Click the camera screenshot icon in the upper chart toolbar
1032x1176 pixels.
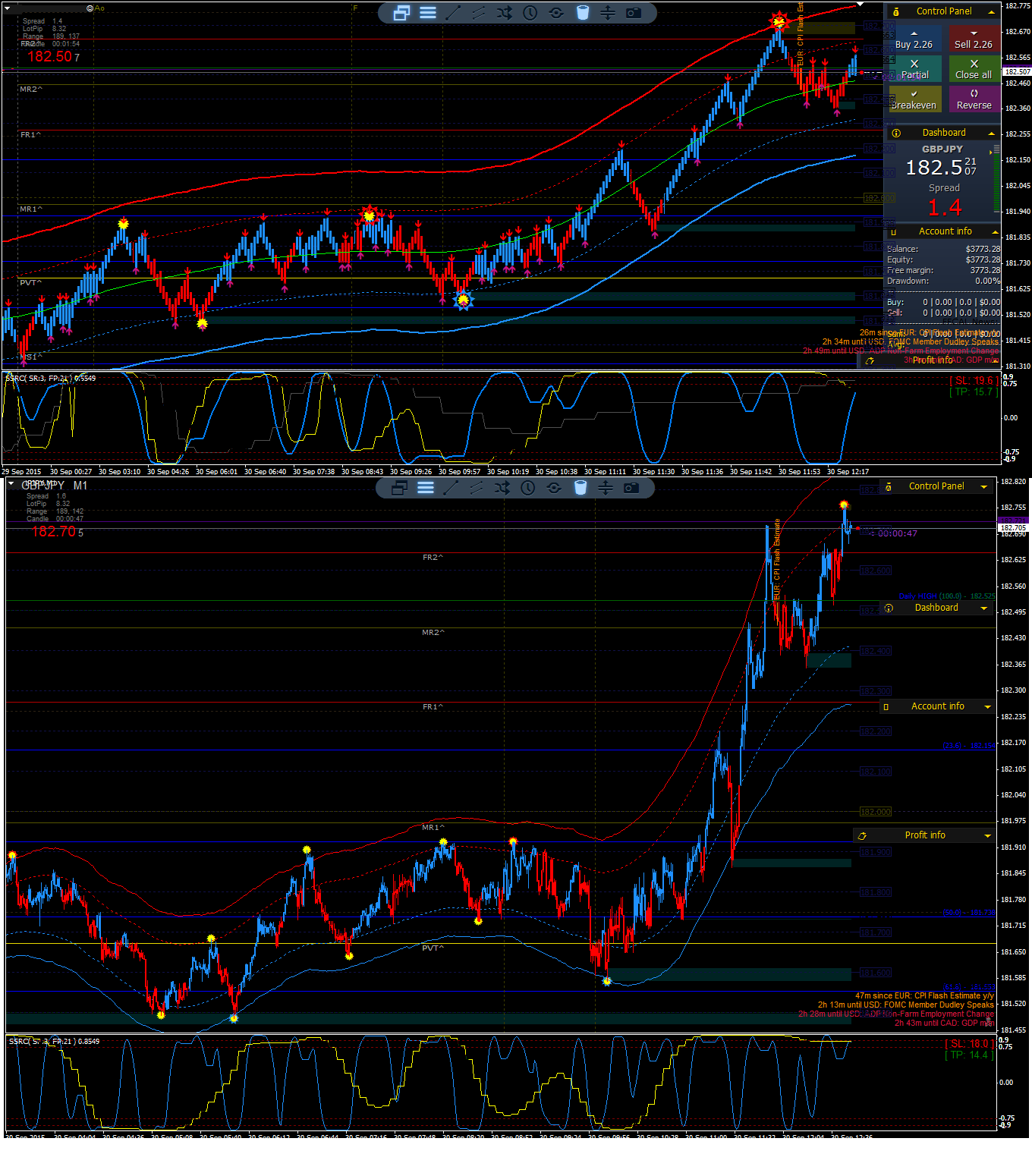(634, 13)
